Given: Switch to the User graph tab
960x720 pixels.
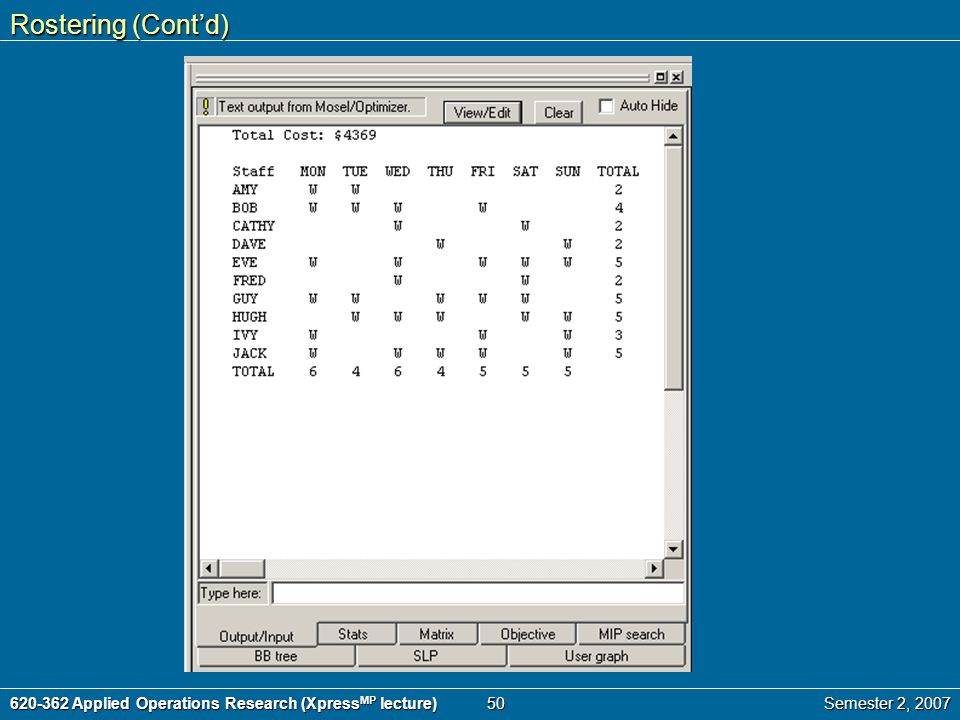Looking at the screenshot, I should [596, 656].
